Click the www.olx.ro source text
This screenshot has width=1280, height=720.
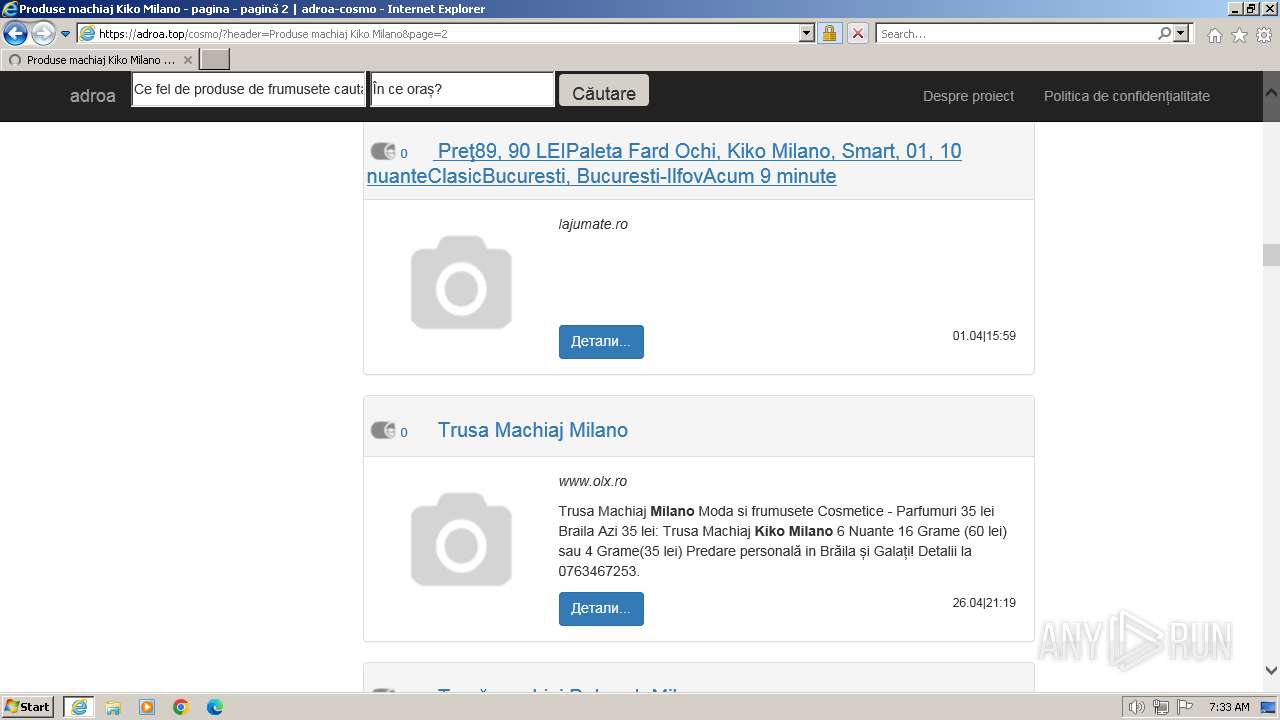pyautogui.click(x=593, y=481)
